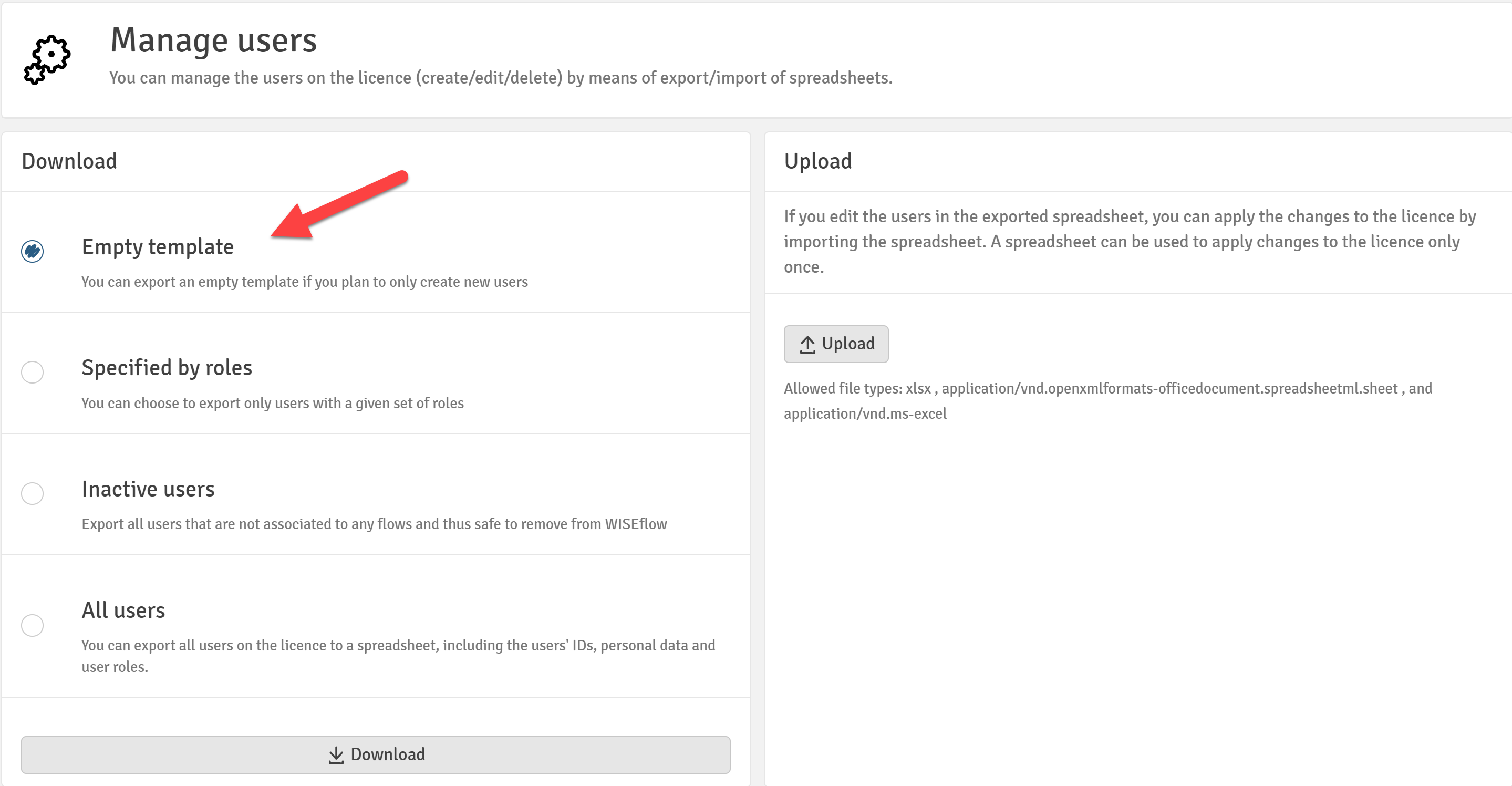Click the description about exporting inactive users
Viewport: 1512px width, 786px height.
pos(374,524)
